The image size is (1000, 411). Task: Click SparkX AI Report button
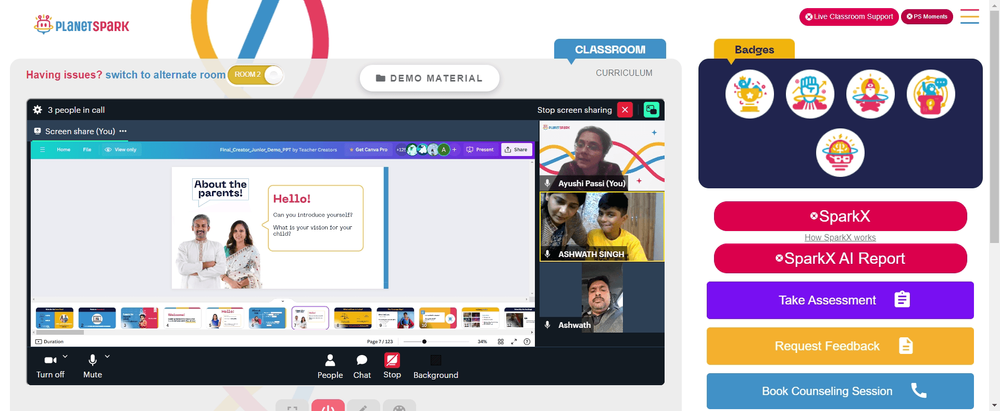[840, 258]
